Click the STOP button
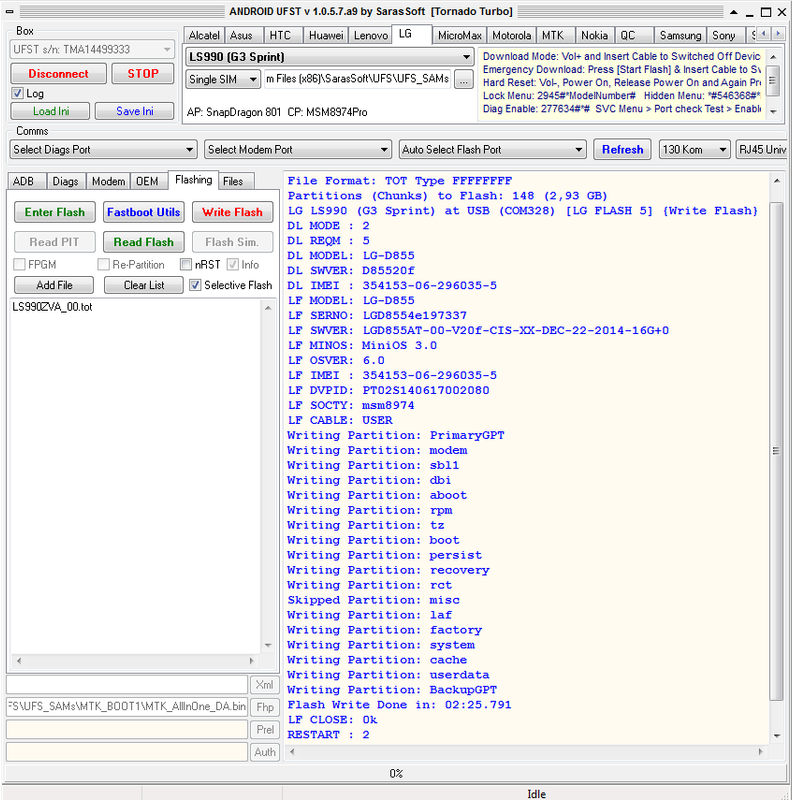 coord(143,73)
